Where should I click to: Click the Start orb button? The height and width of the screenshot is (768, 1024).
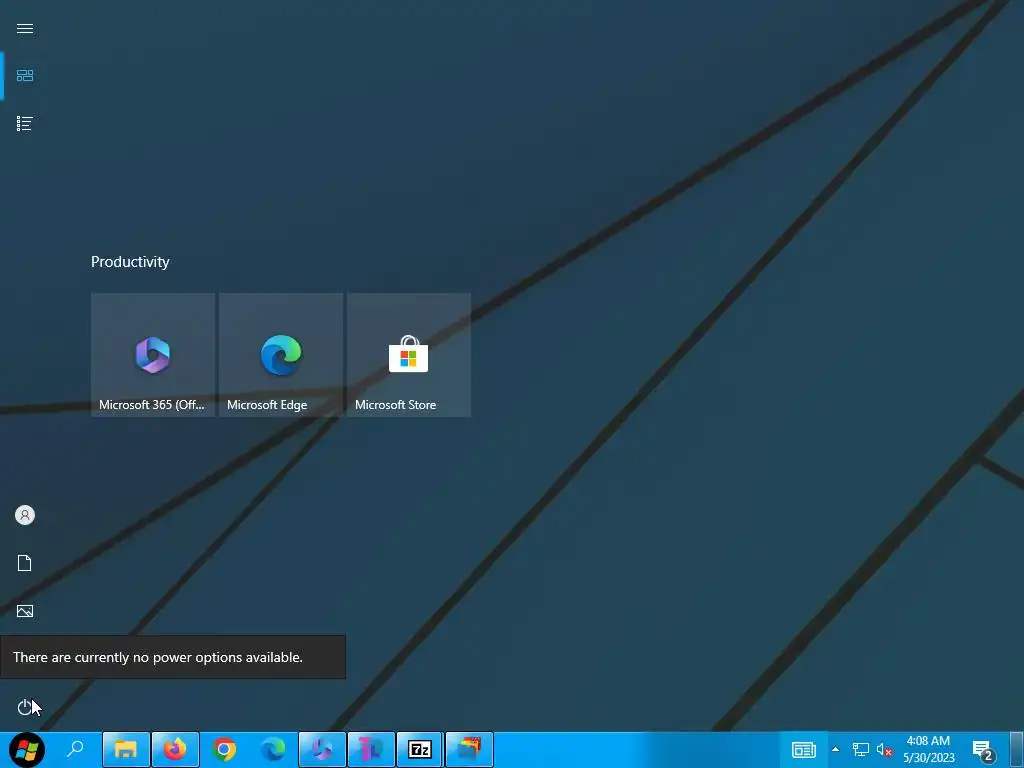point(27,749)
